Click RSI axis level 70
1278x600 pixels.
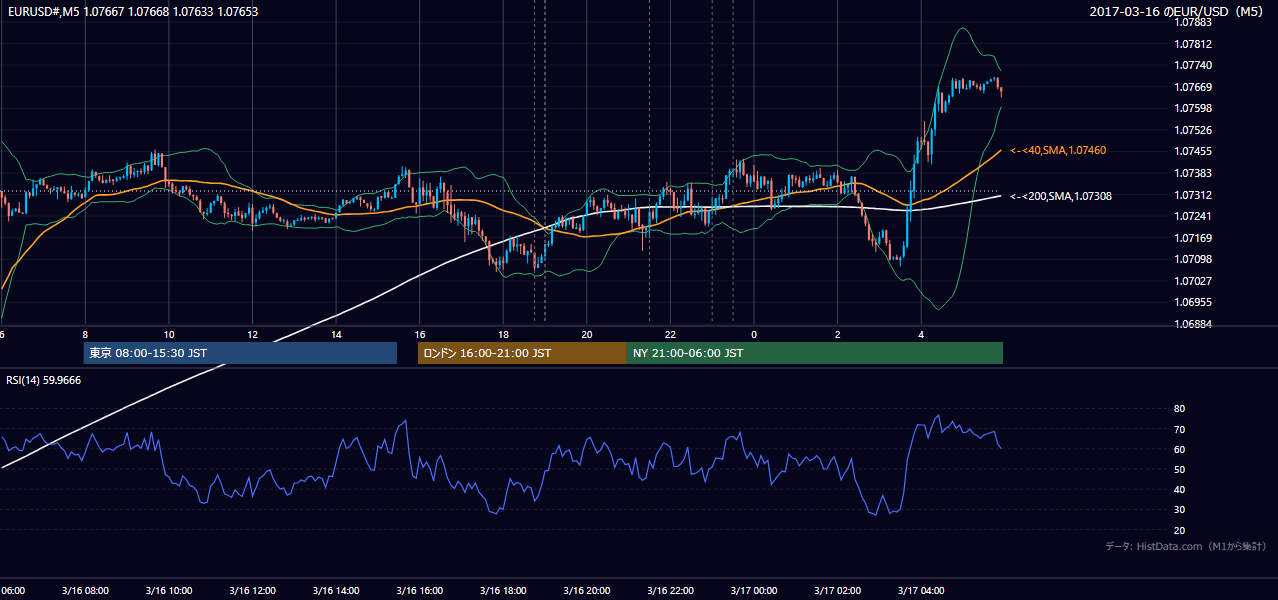(1180, 429)
